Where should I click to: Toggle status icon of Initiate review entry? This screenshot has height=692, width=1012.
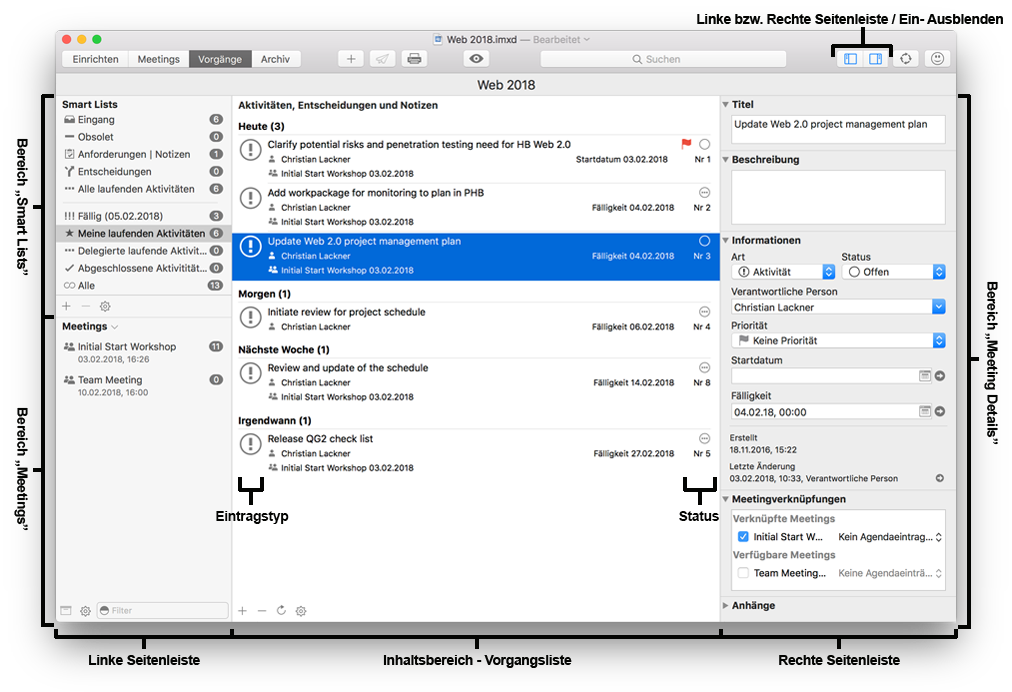pyautogui.click(x=705, y=312)
